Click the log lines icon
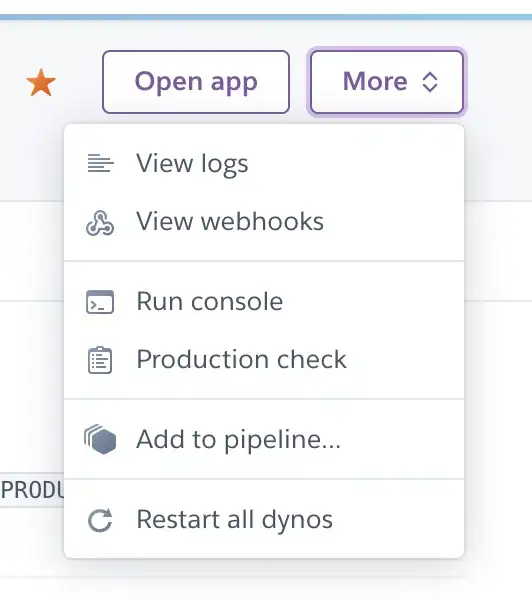 100,163
